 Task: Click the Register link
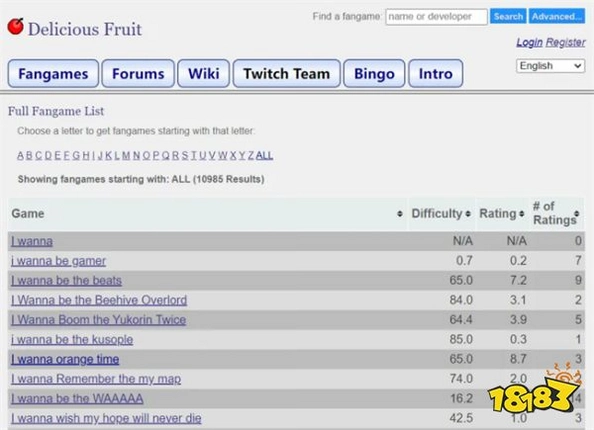point(566,42)
